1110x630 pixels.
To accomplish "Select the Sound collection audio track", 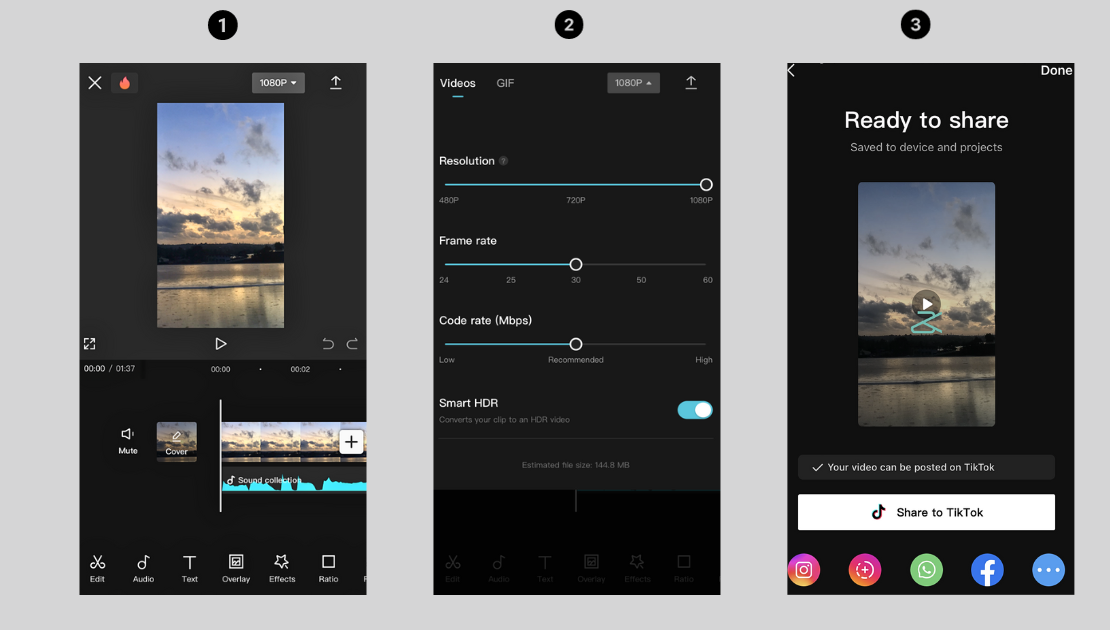I will (x=294, y=481).
